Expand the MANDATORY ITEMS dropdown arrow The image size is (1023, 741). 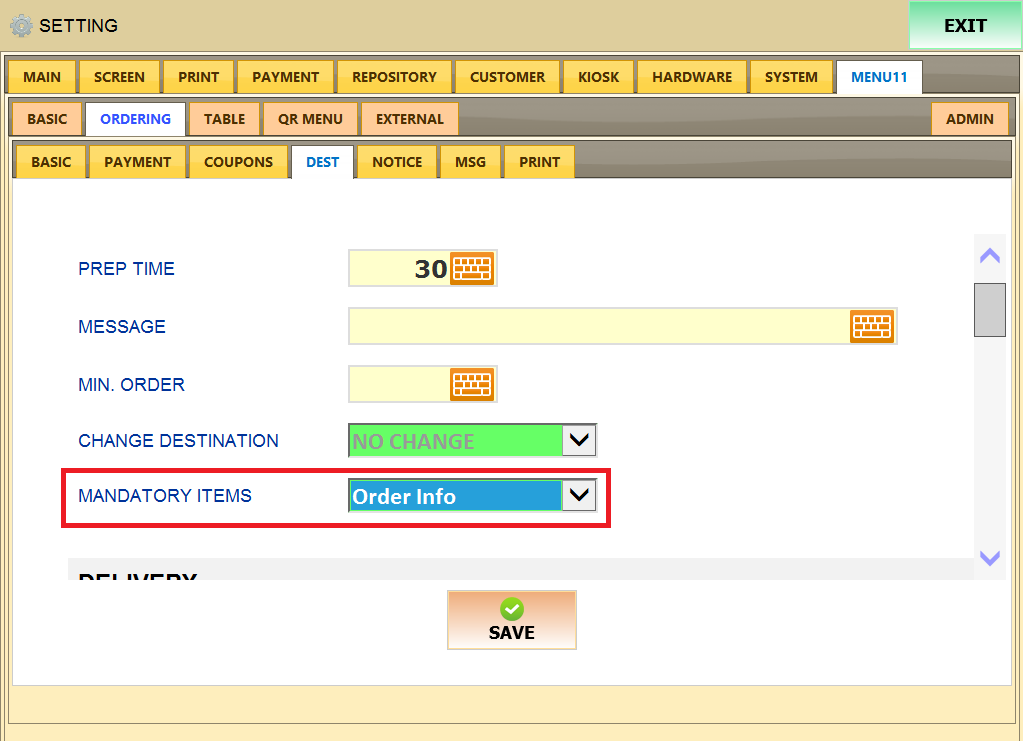click(x=579, y=496)
